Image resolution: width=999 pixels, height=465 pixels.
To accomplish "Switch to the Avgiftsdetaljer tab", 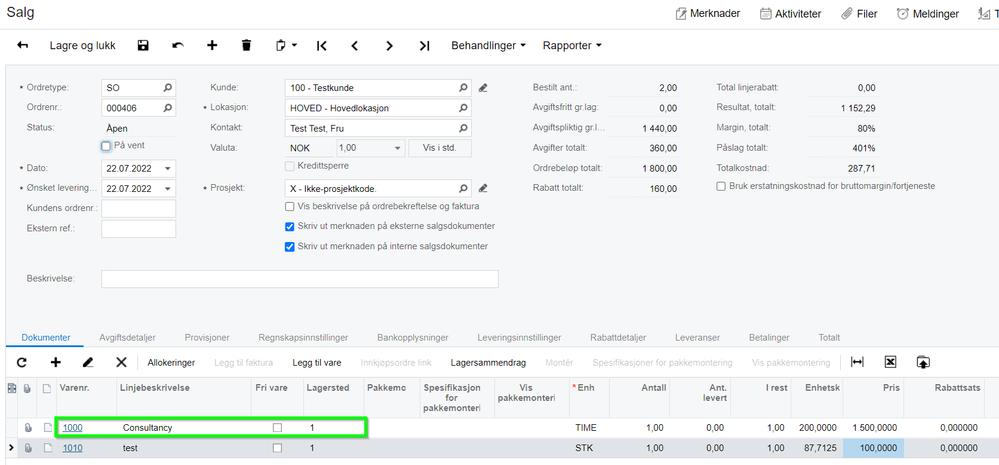I will [127, 338].
